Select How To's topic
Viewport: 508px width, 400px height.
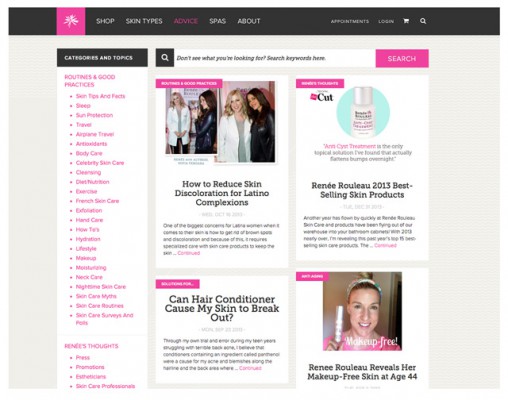(x=87, y=230)
